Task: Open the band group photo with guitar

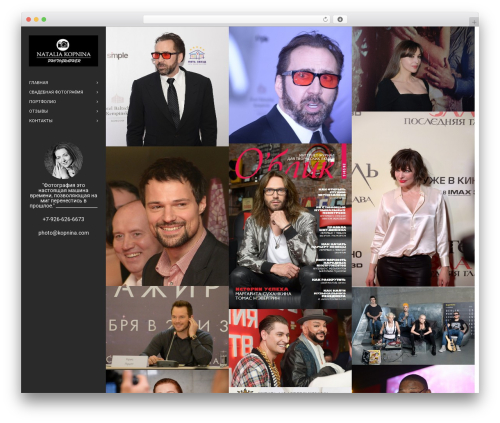Action: [413, 326]
